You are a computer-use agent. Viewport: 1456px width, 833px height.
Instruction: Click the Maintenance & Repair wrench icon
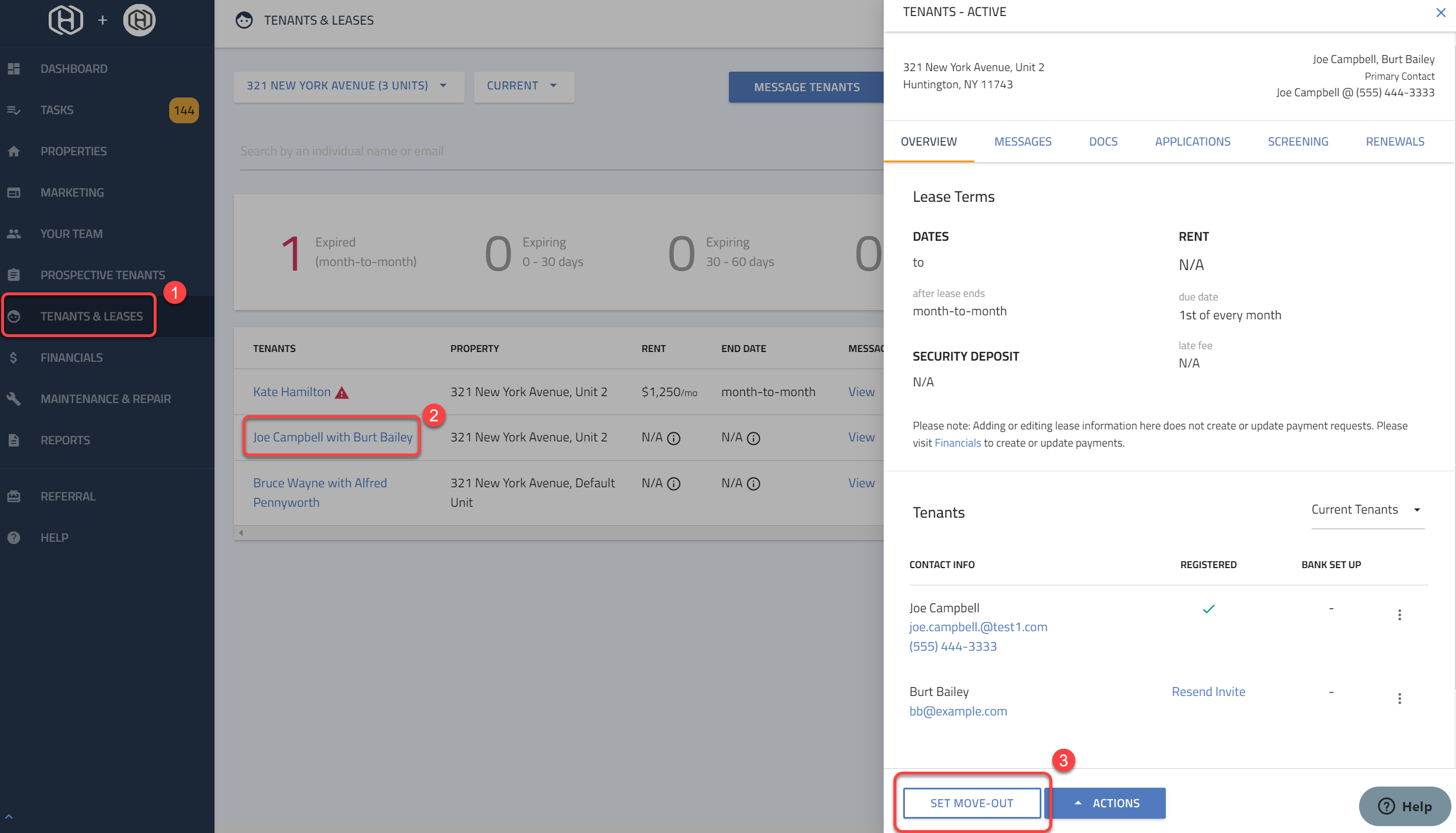coord(14,399)
